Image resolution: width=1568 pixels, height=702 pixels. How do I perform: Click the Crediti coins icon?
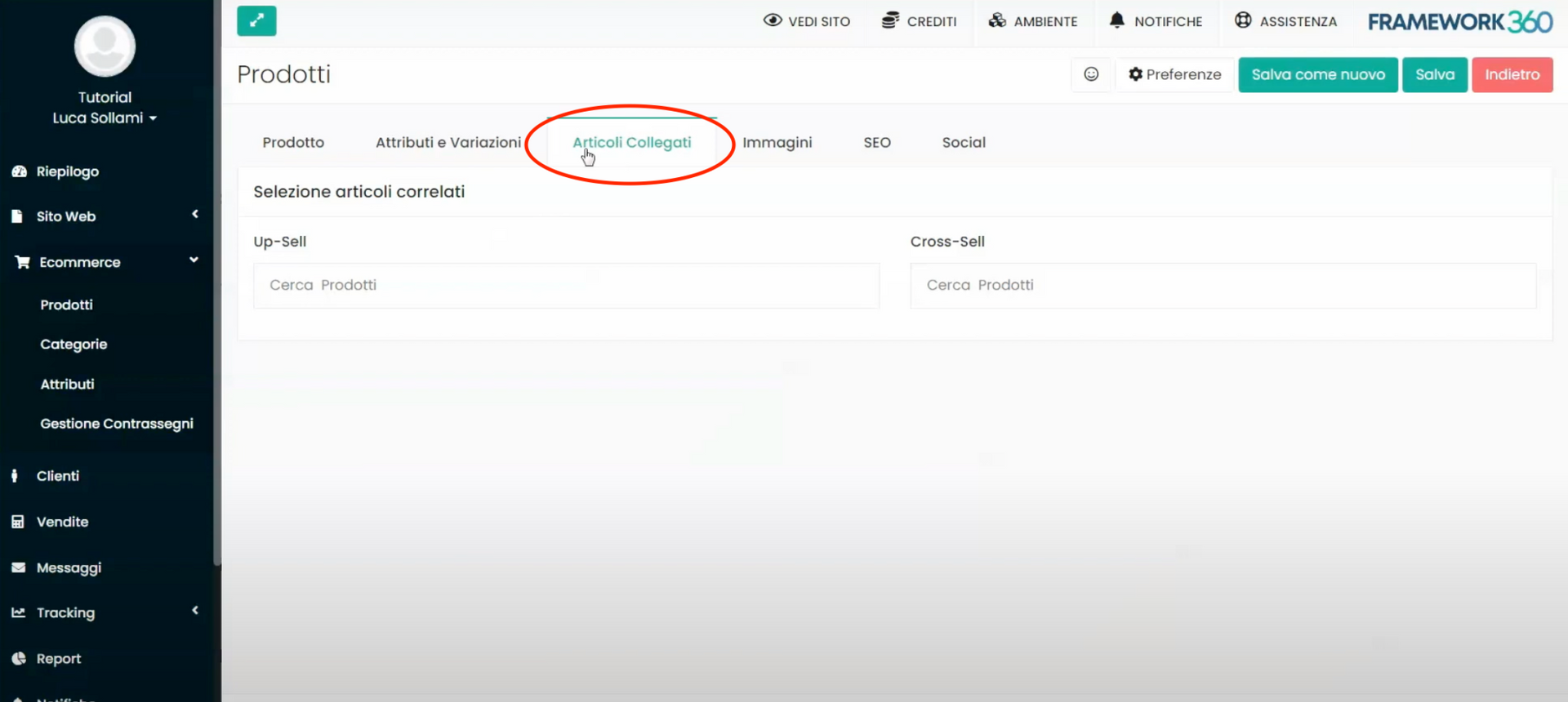pos(890,20)
